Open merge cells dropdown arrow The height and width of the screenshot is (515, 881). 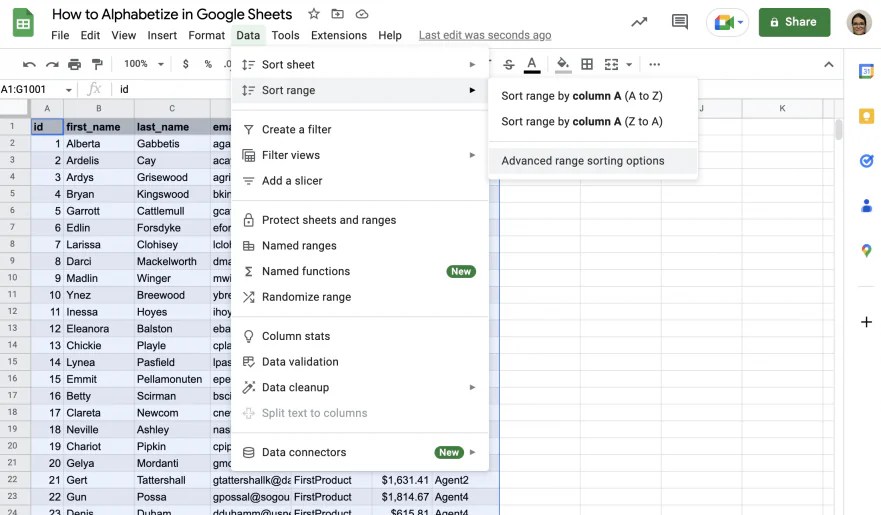pyautogui.click(x=629, y=64)
